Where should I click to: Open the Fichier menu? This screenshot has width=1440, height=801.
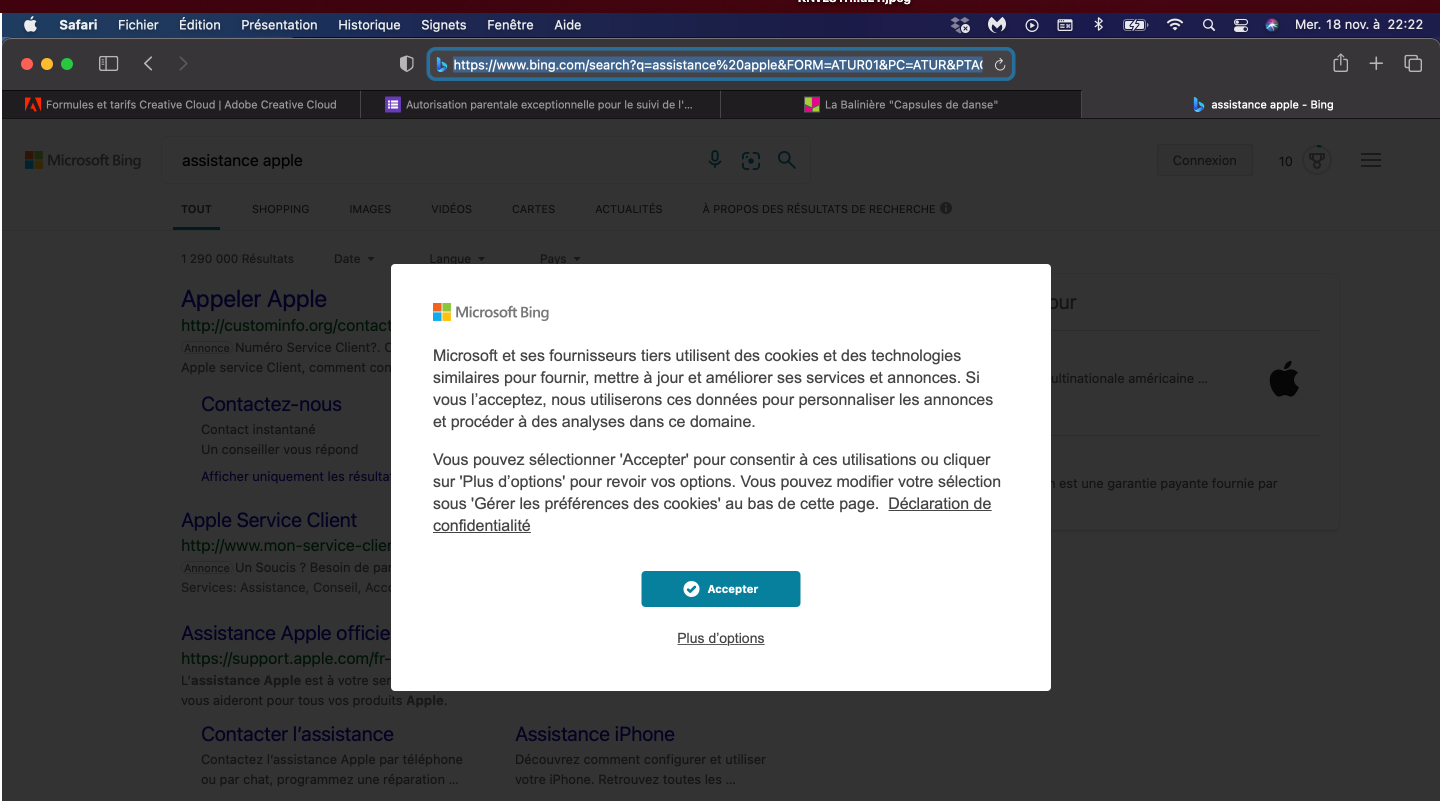(x=138, y=25)
